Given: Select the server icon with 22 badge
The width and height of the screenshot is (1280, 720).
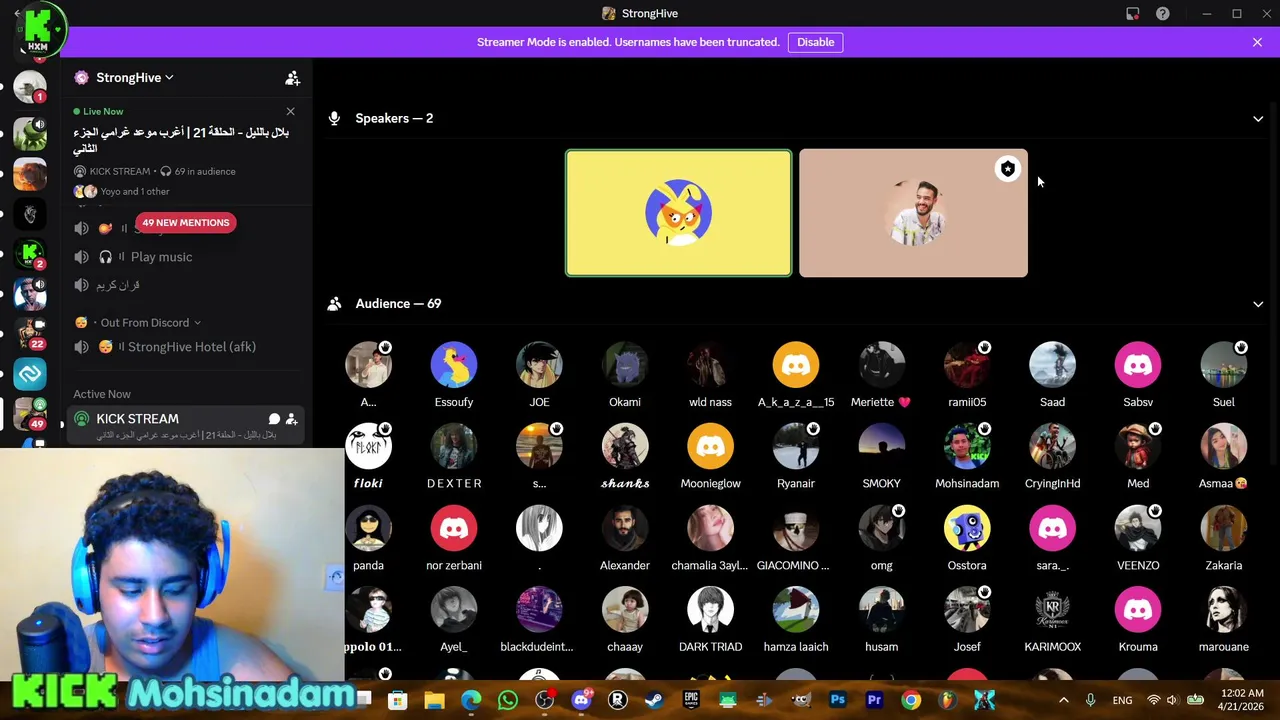Looking at the screenshot, I should (30, 332).
